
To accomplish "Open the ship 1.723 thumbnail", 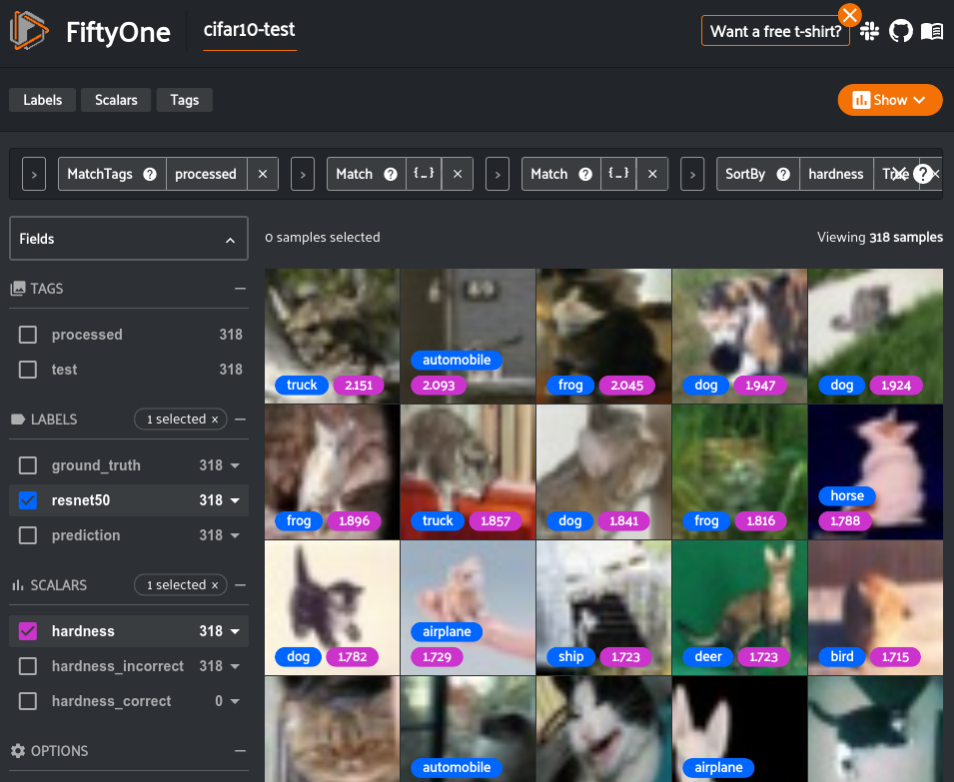I will pyautogui.click(x=604, y=607).
